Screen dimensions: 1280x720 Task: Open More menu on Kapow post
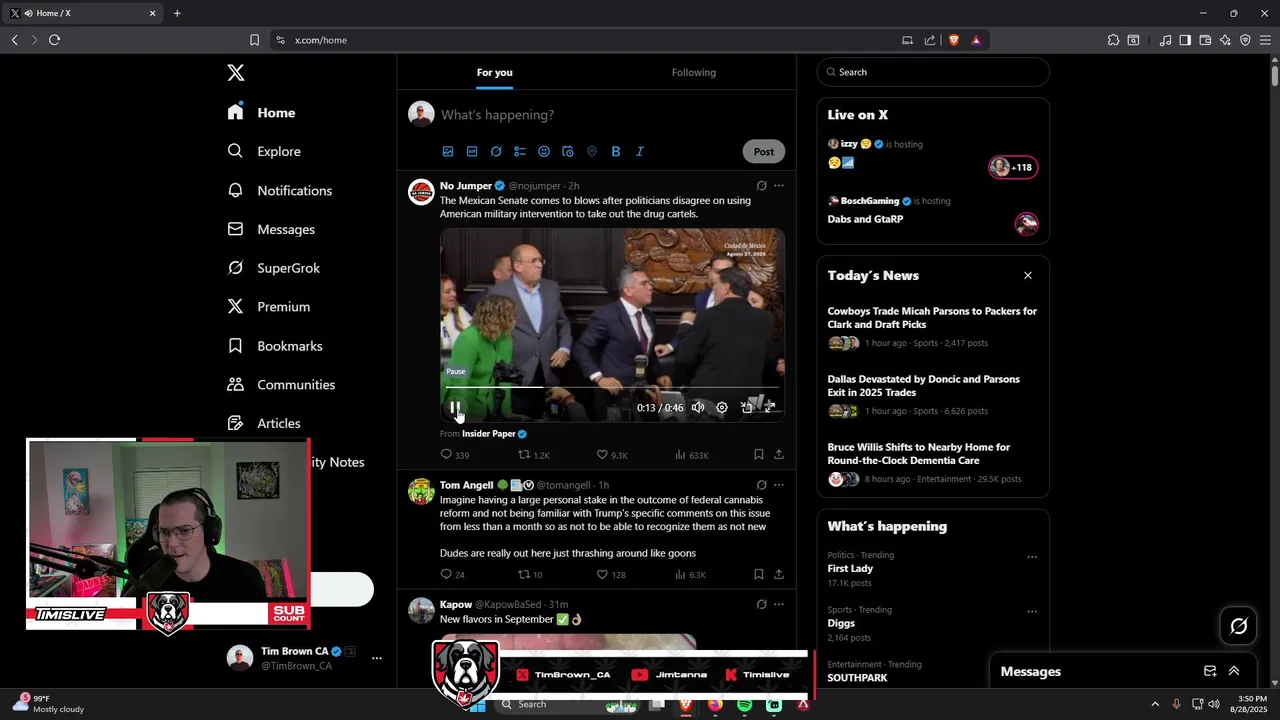click(x=779, y=604)
